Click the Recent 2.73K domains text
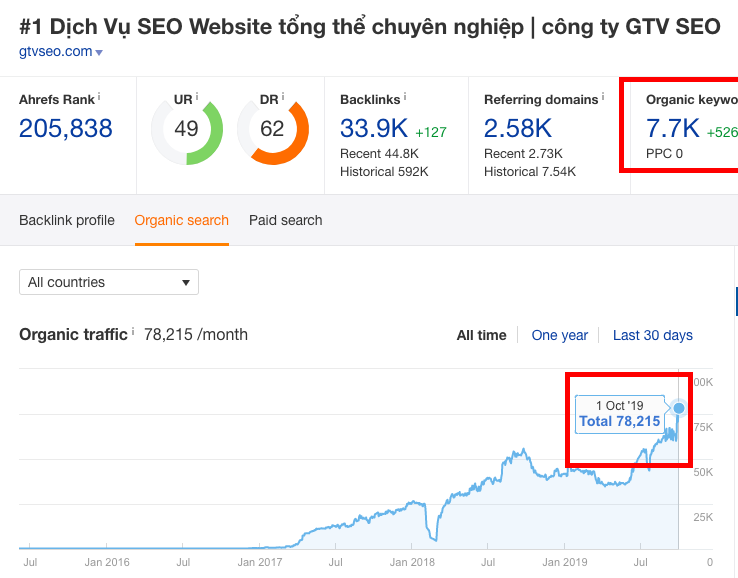The height and width of the screenshot is (578, 738). (x=523, y=154)
